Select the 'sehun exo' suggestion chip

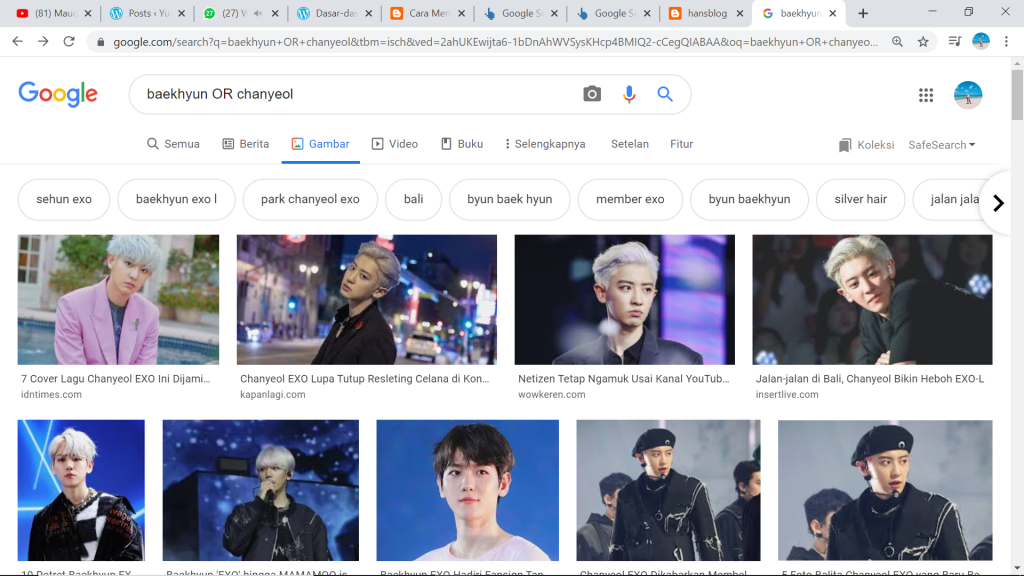[x=64, y=199]
